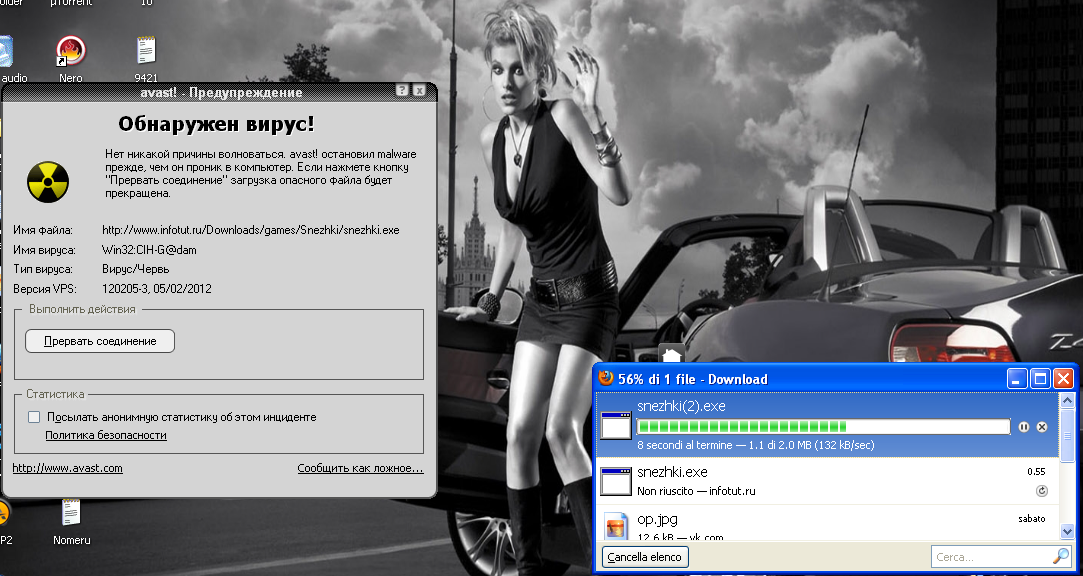Click the infected file URL text
Image resolution: width=1083 pixels, height=576 pixels.
click(251, 230)
